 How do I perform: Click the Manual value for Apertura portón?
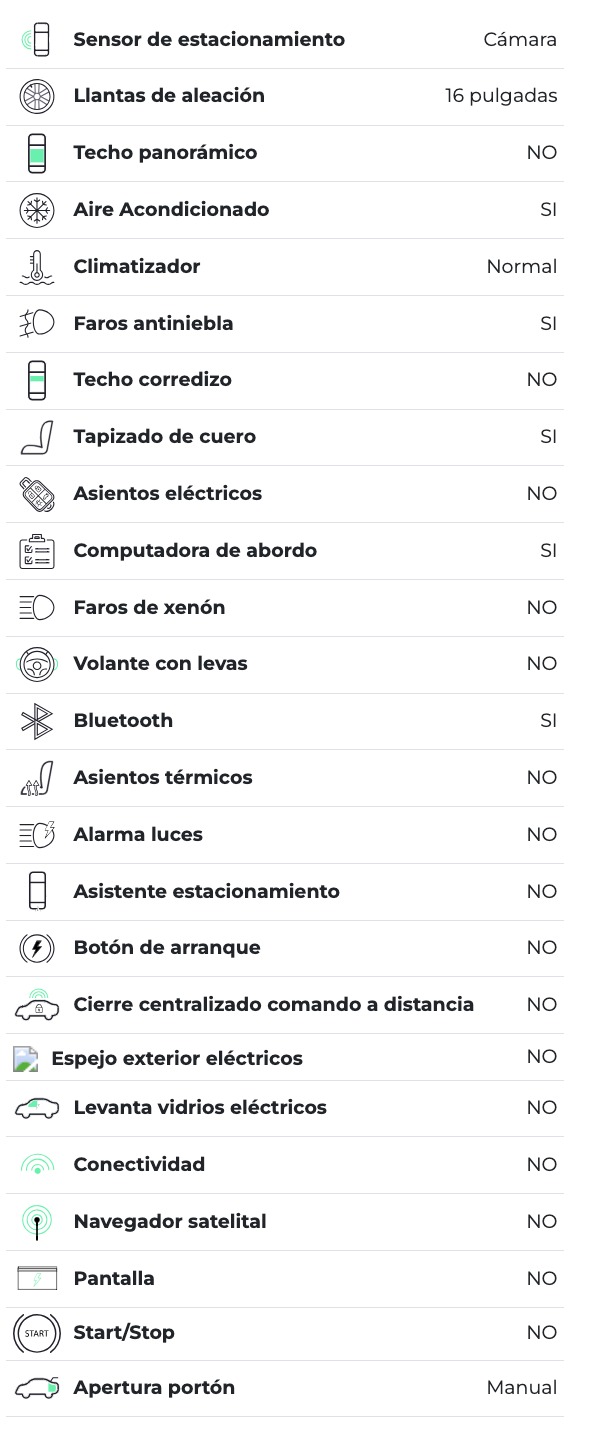(521, 1388)
